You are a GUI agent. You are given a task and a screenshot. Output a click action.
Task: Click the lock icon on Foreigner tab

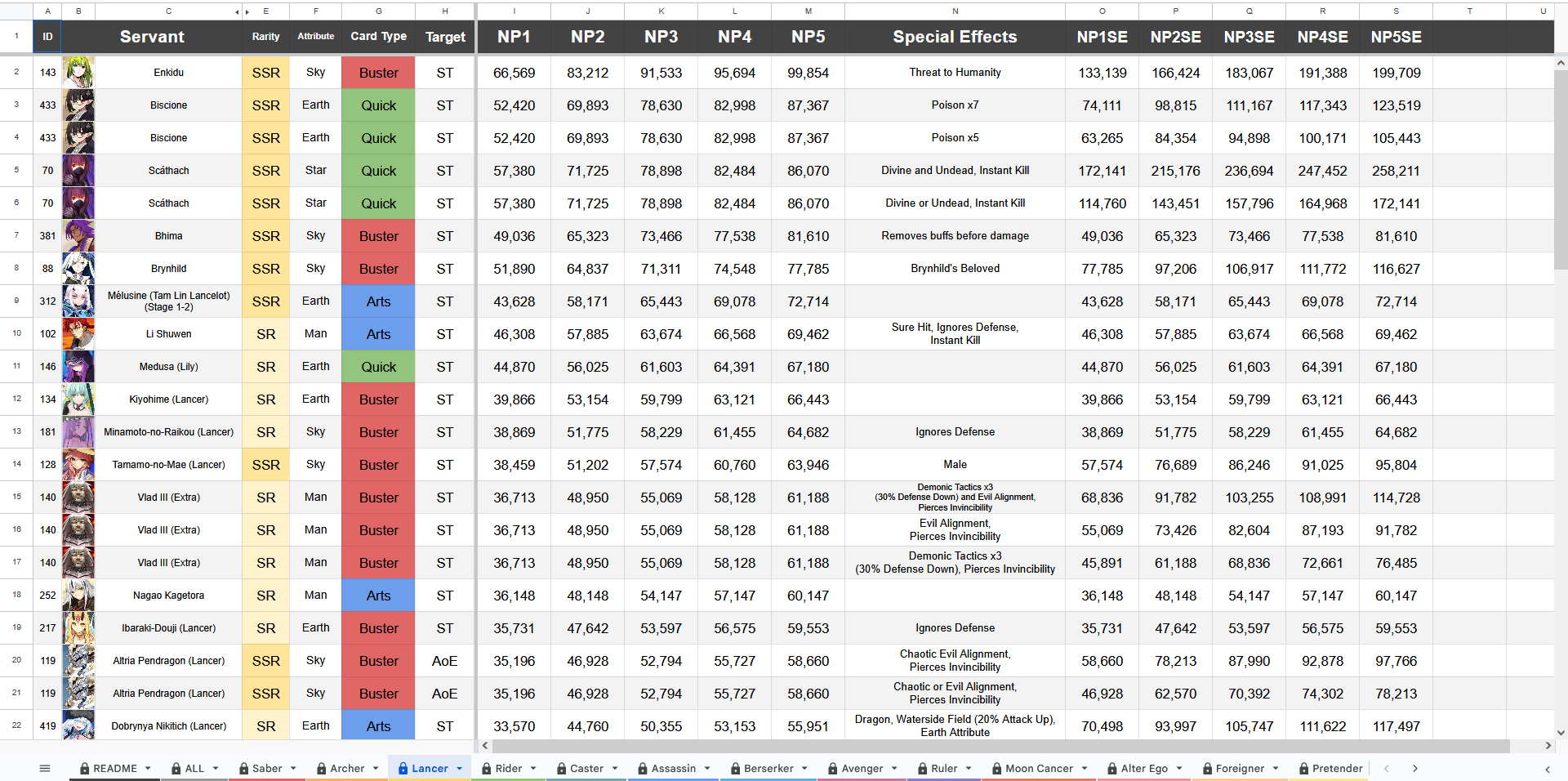coord(1207,768)
